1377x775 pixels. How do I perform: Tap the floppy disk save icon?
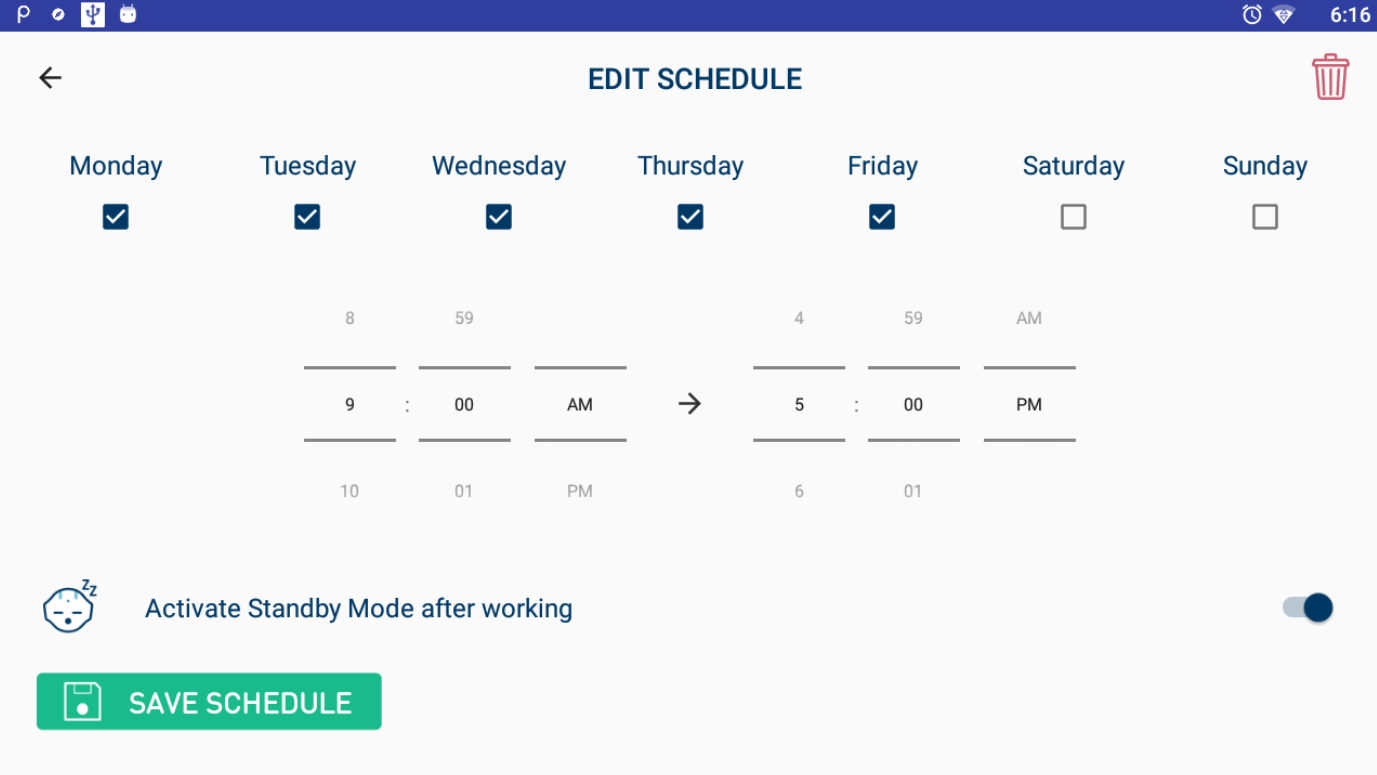[83, 702]
